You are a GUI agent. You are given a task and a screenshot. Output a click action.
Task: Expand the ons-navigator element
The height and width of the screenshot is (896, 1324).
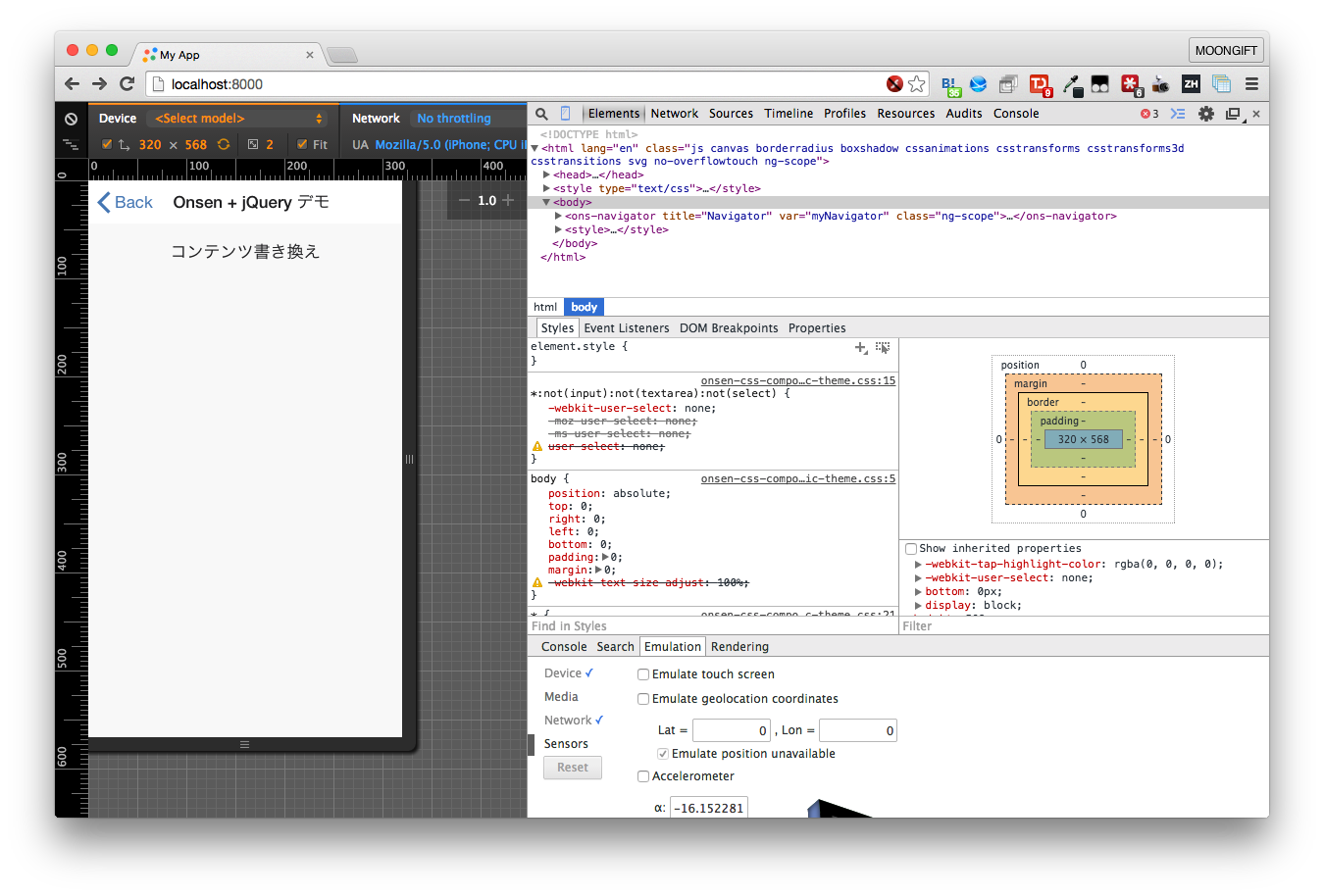[x=558, y=216]
